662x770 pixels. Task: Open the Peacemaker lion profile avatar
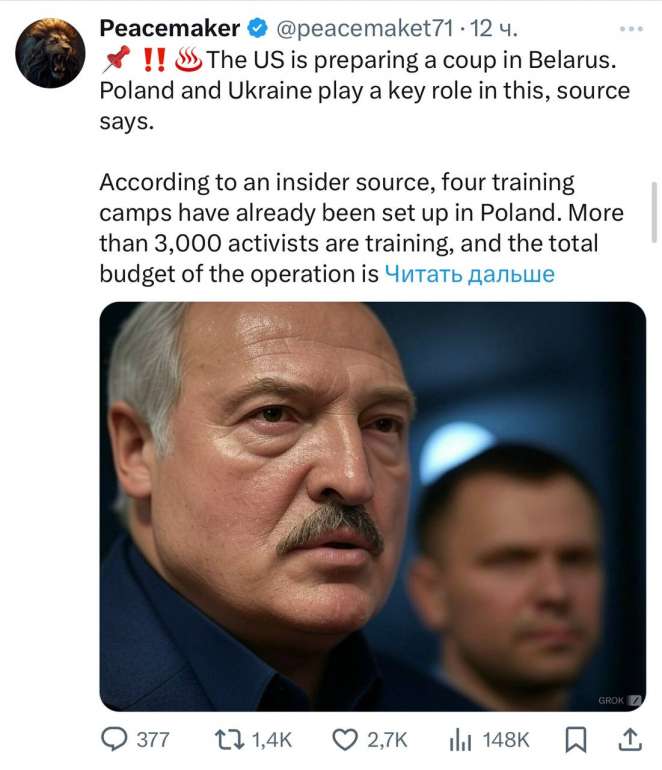(51, 53)
